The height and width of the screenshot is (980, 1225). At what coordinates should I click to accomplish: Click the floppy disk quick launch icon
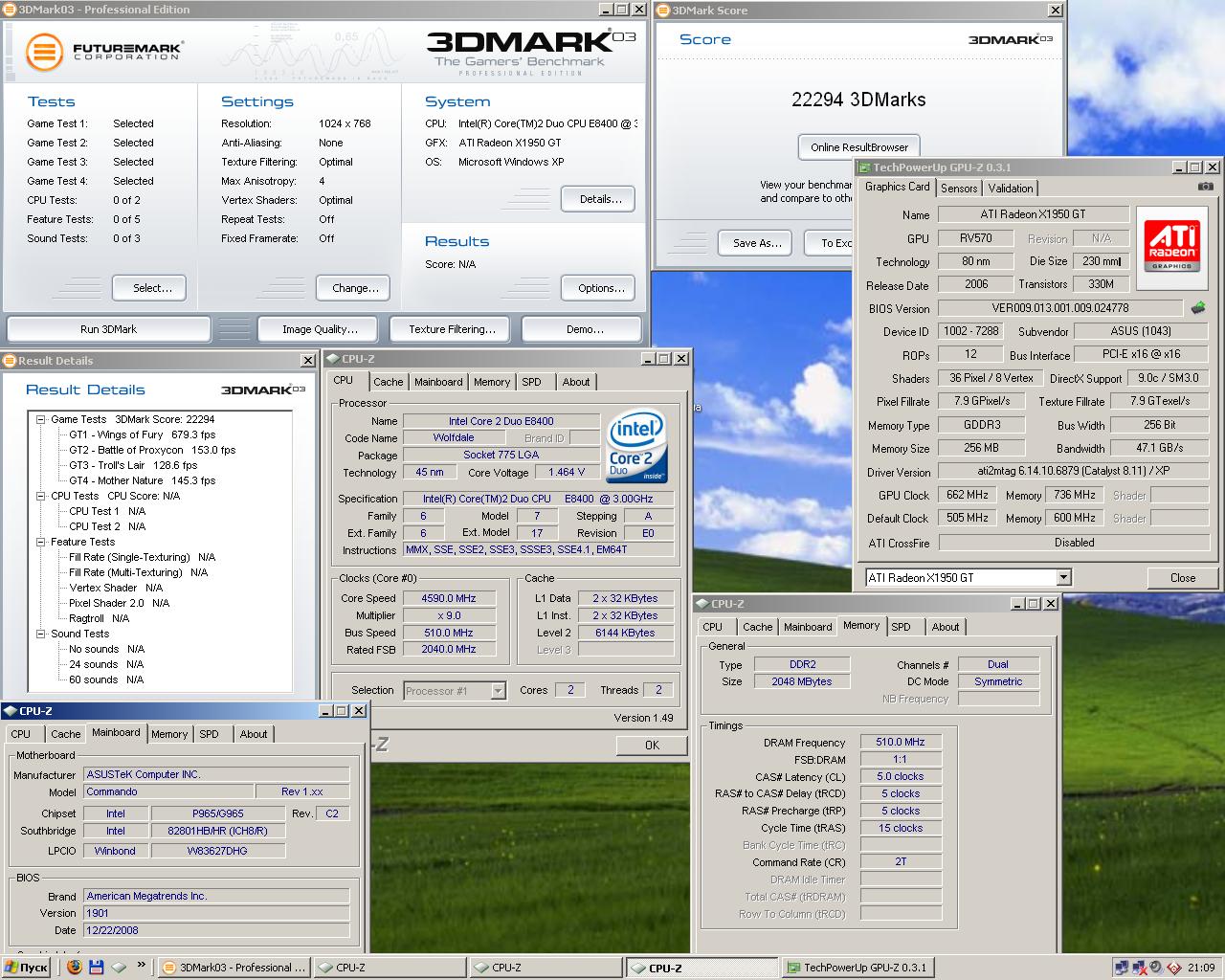click(x=97, y=968)
